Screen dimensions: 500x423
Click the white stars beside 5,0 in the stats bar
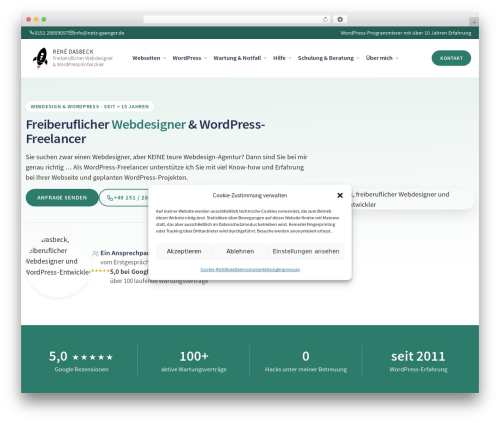coord(93,357)
